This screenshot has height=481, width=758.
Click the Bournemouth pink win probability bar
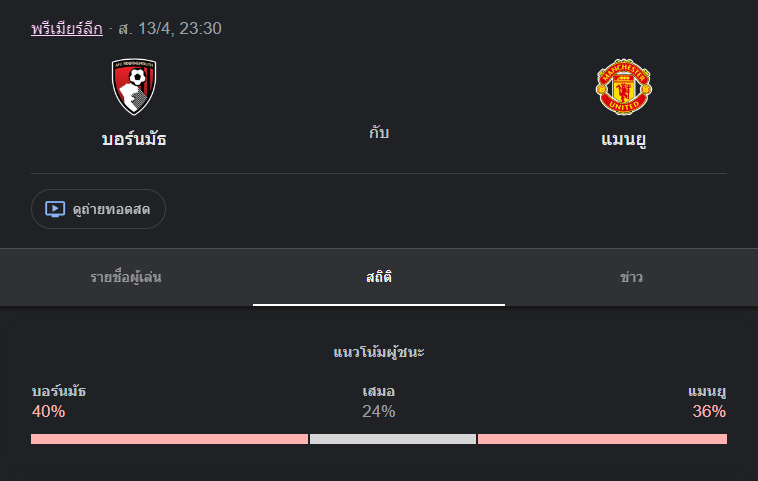169,438
